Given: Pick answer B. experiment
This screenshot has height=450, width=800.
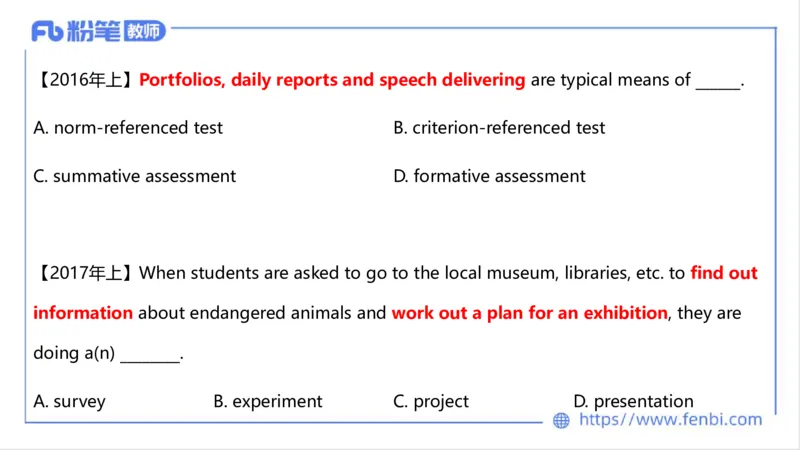Looking at the screenshot, I should [x=268, y=401].
